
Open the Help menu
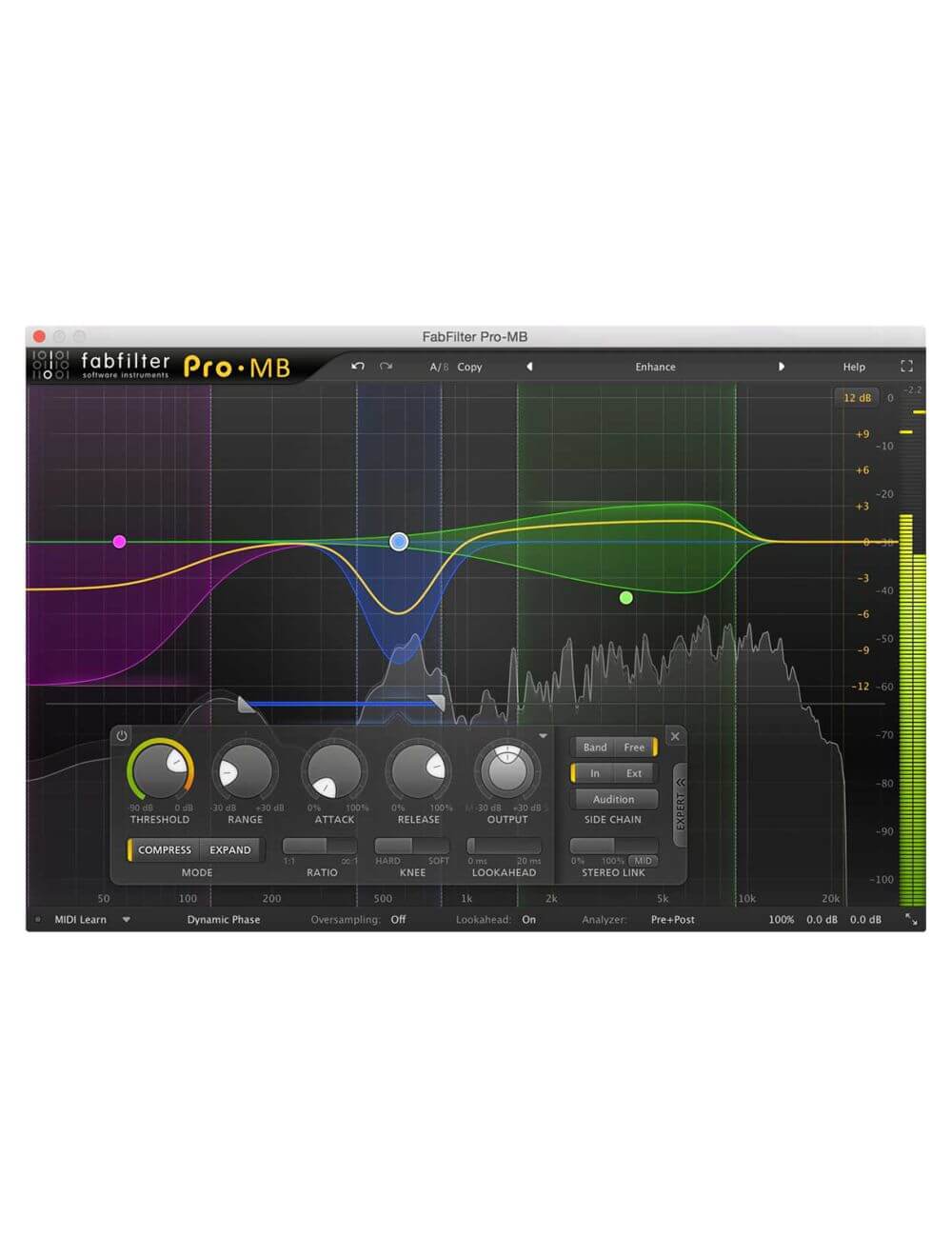[x=854, y=367]
